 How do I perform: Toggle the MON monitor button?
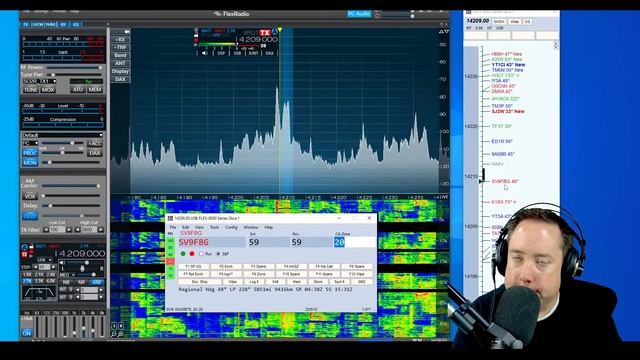pos(30,163)
